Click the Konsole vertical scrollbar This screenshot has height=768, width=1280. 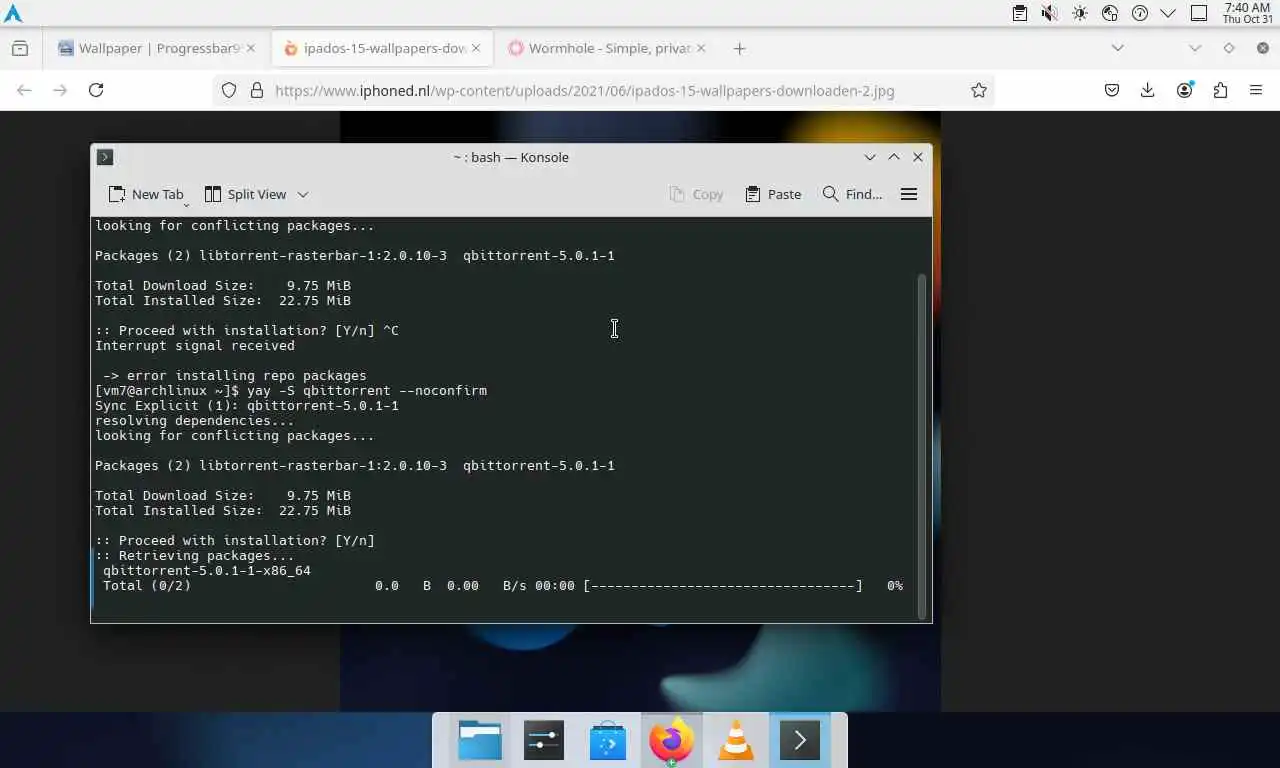click(x=922, y=445)
